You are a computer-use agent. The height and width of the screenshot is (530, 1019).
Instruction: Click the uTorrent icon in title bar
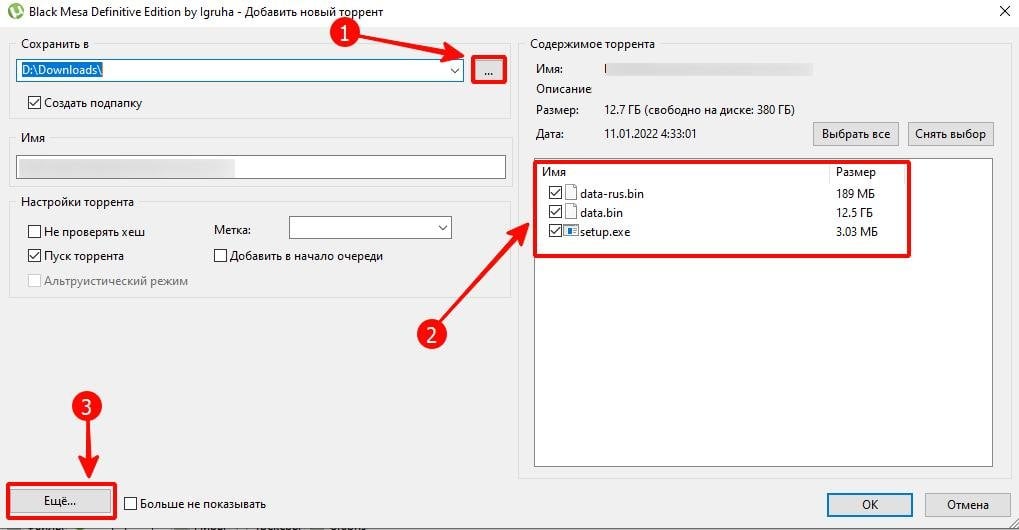[15, 11]
